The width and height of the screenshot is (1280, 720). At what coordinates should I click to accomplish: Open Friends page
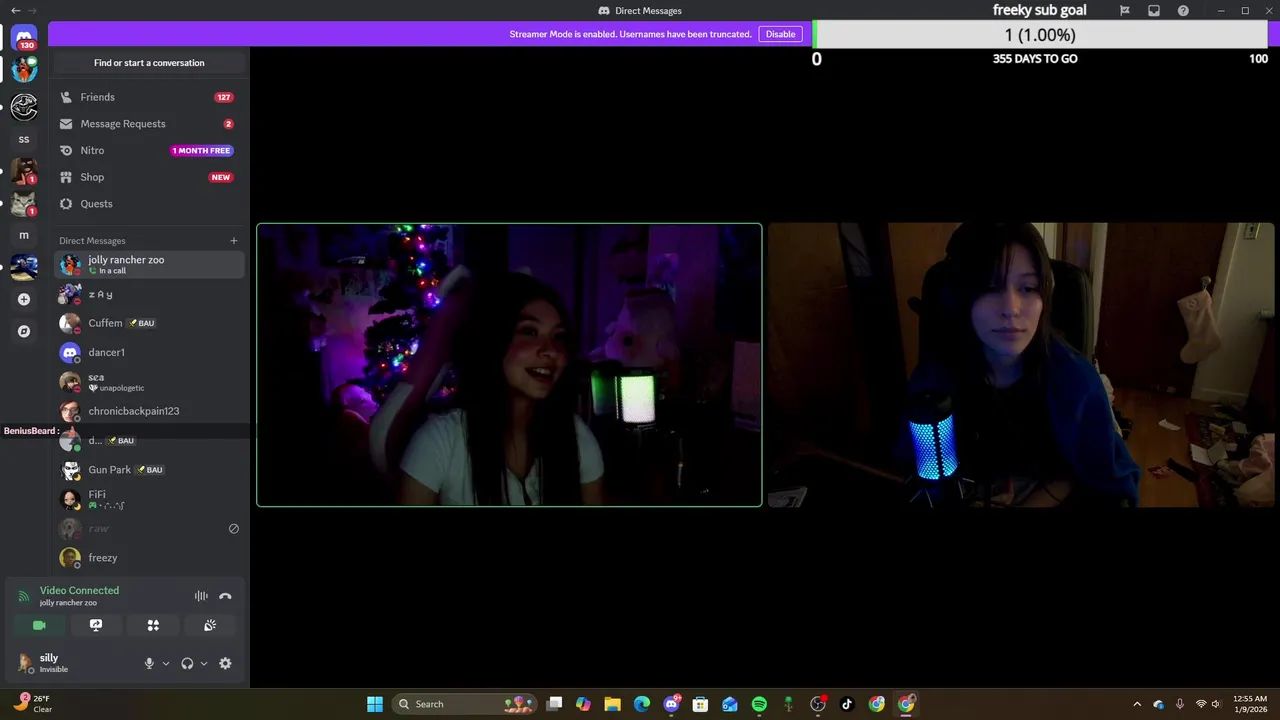[148, 97]
